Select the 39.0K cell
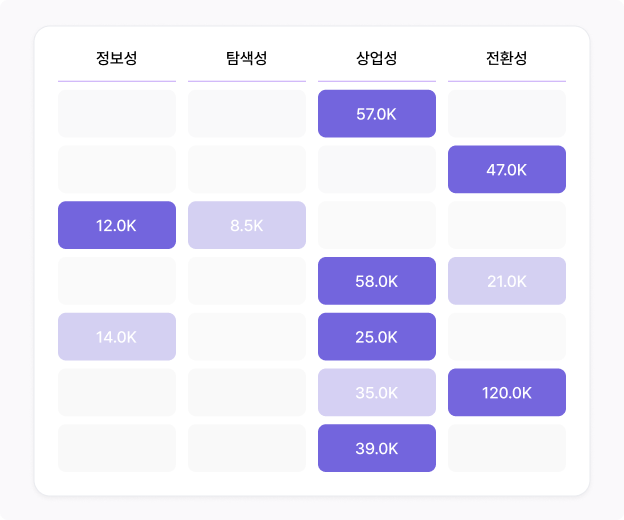This screenshot has width=624, height=520. point(377,448)
